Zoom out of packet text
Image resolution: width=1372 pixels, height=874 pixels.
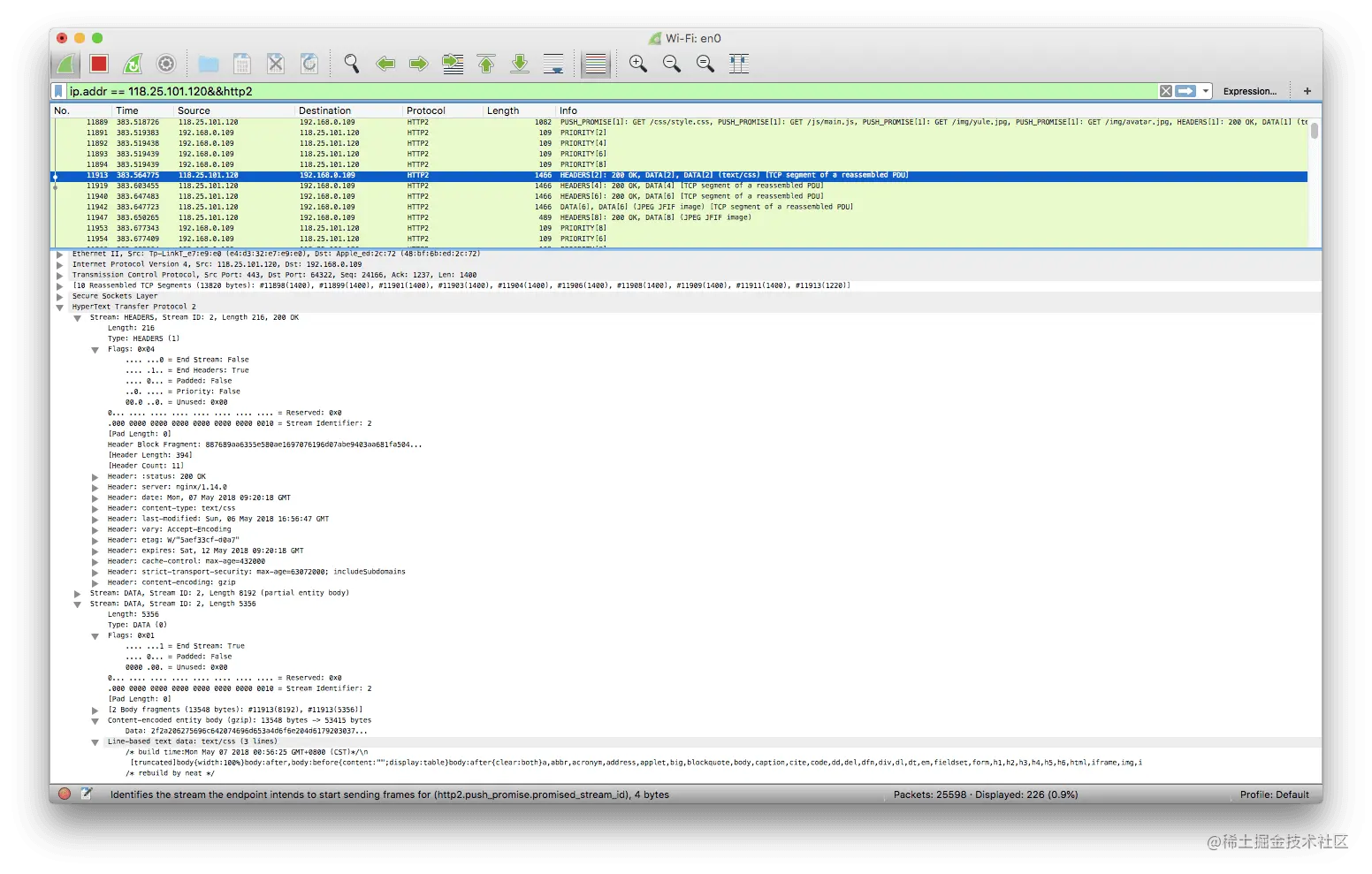coord(672,64)
